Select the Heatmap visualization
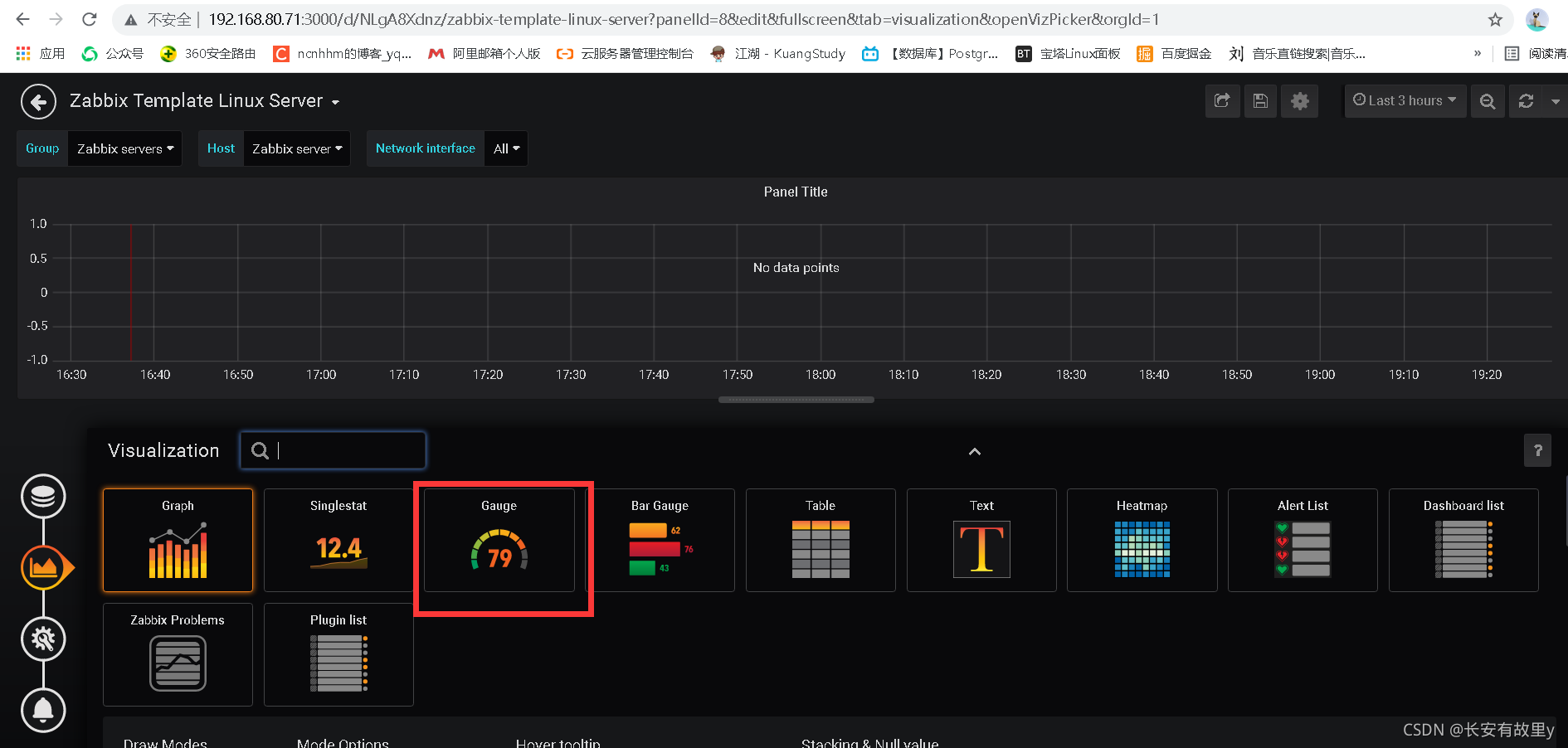The height and width of the screenshot is (748, 1568). coord(1142,540)
